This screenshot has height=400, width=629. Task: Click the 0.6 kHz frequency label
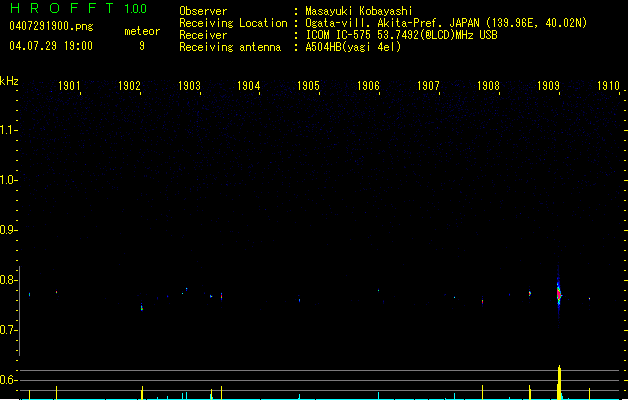coord(7,380)
